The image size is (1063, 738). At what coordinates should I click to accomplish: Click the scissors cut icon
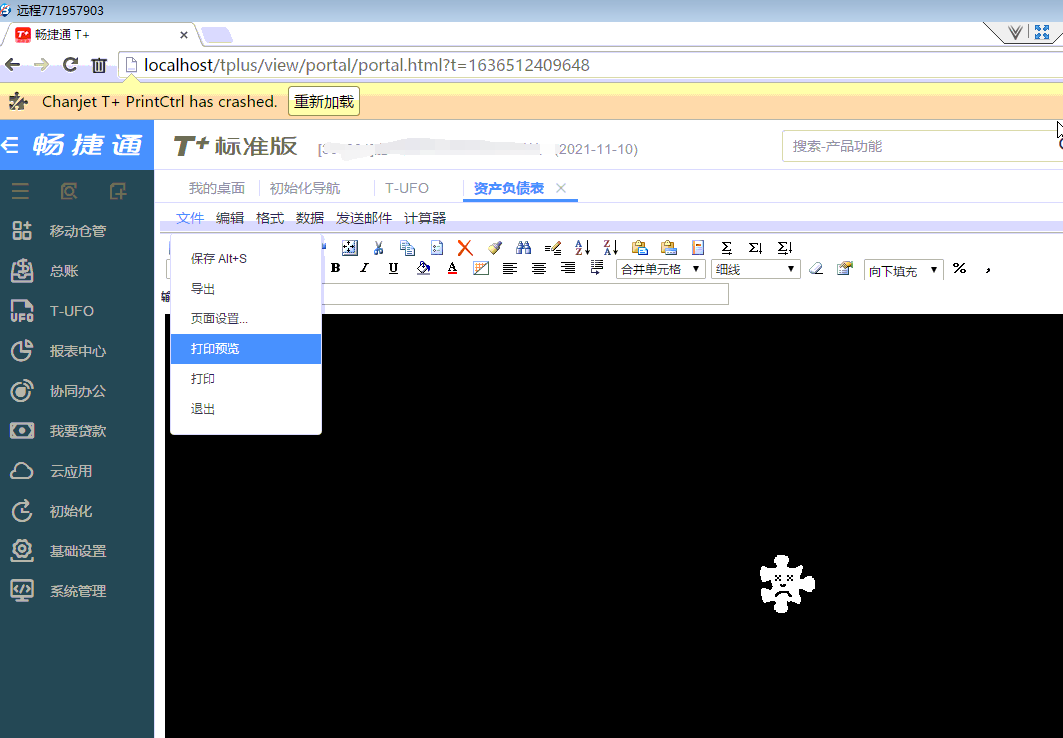pos(378,248)
